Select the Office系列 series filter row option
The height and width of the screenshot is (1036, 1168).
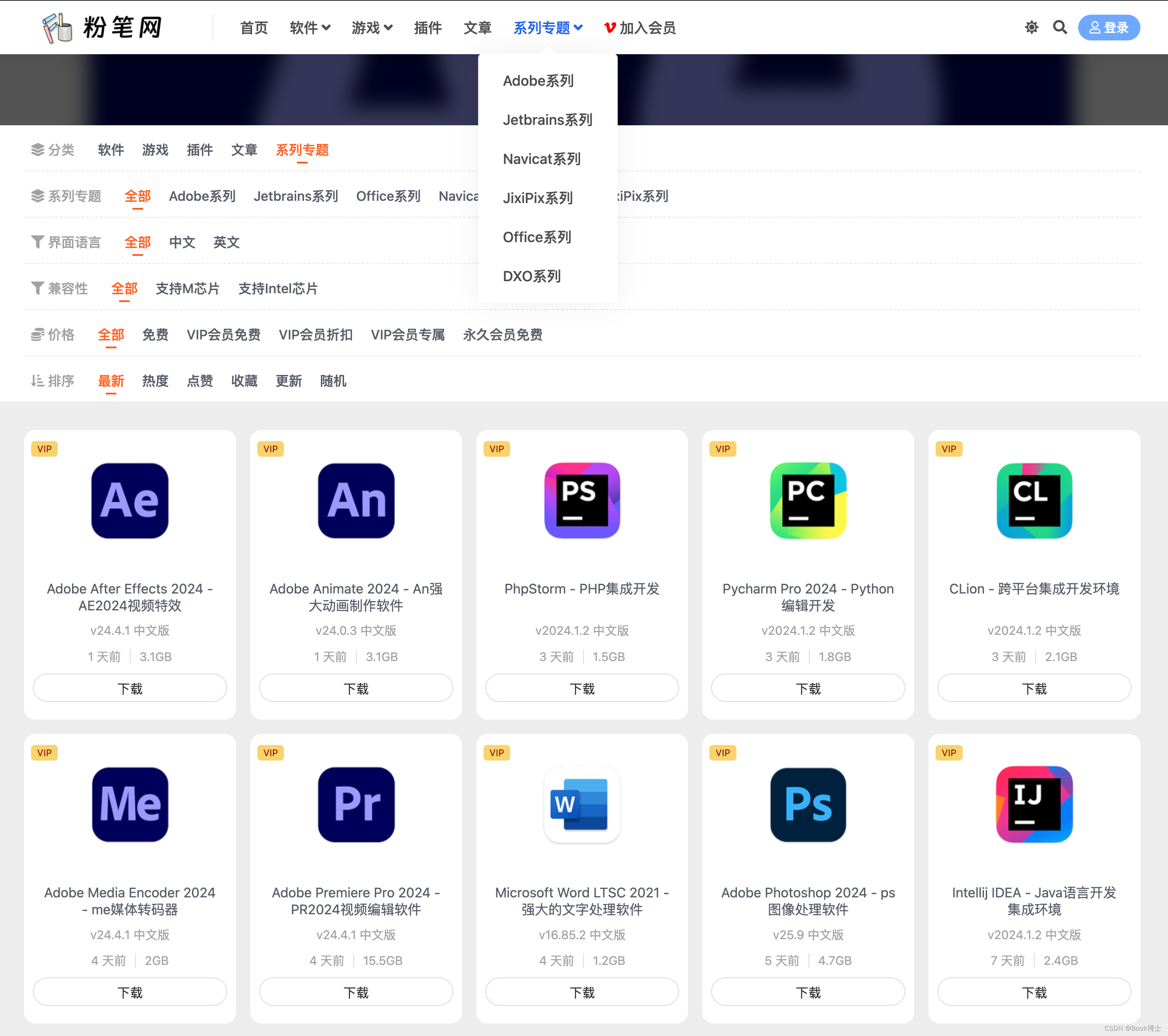[x=388, y=196]
